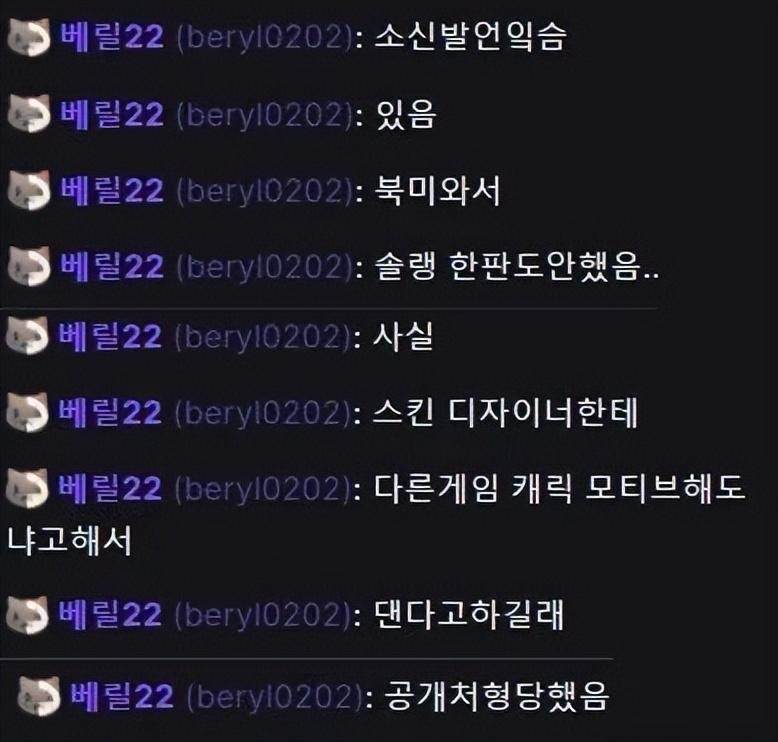Screen dimensions: 778x742
Task: Click the wrapped text 냐고해서
Action: click(69, 540)
